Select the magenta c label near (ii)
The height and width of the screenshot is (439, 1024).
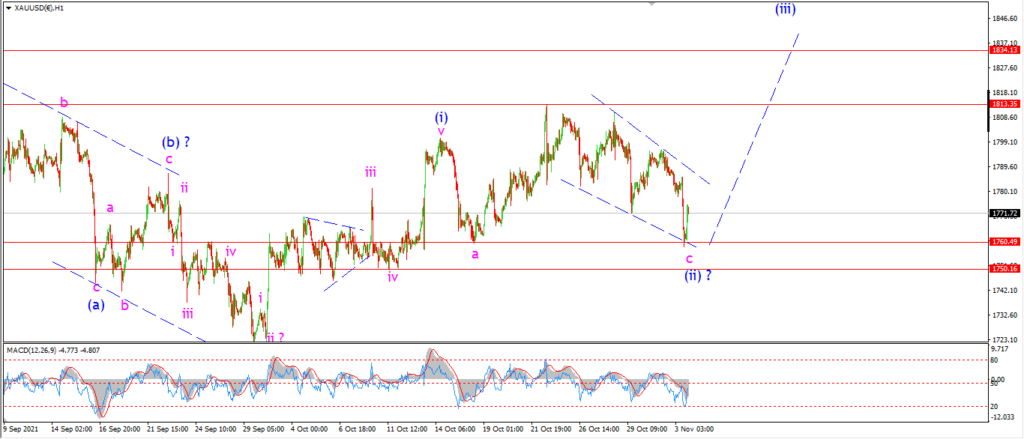[x=689, y=259]
